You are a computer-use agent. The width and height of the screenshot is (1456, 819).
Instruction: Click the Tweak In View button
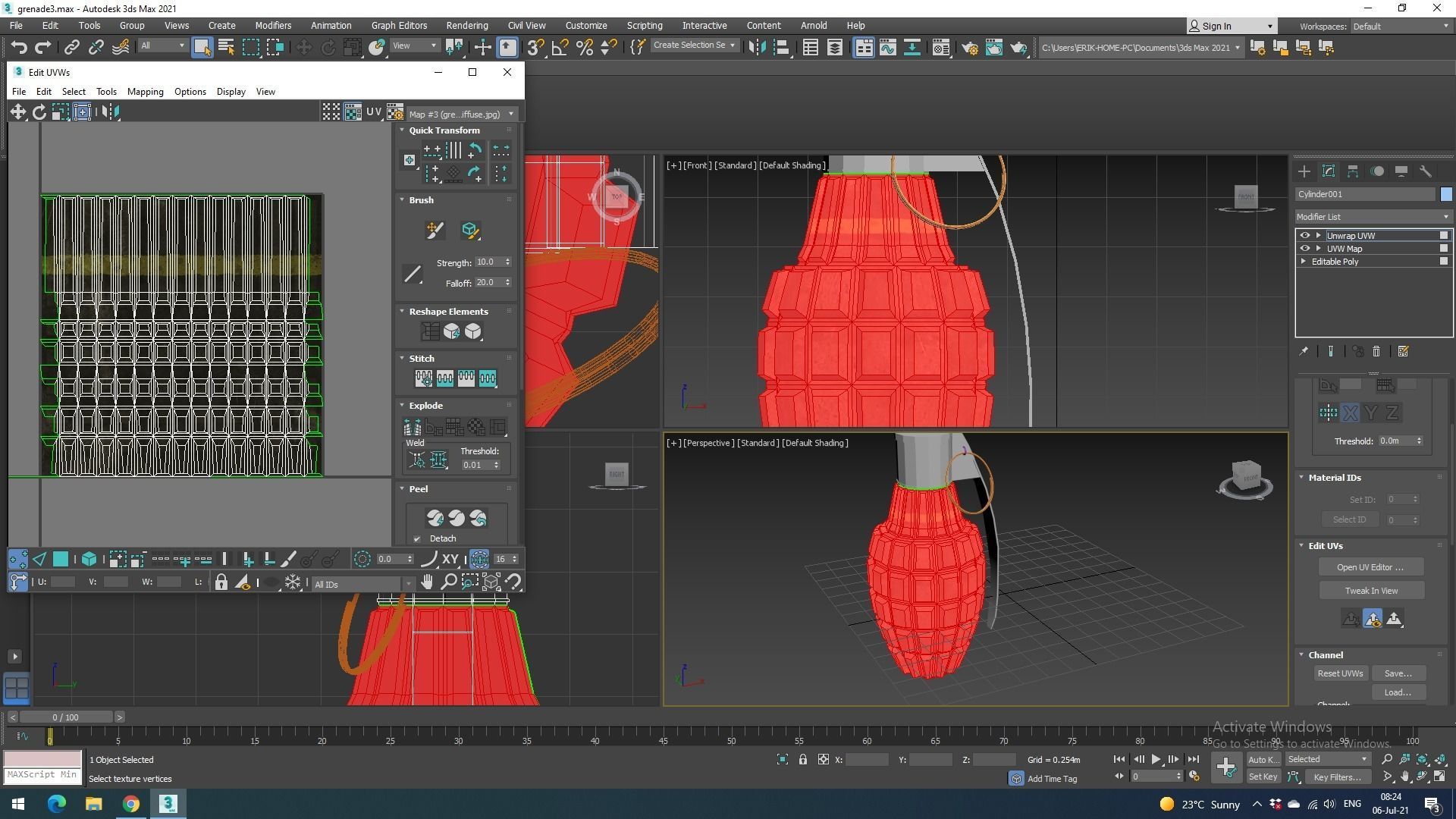pyautogui.click(x=1371, y=591)
